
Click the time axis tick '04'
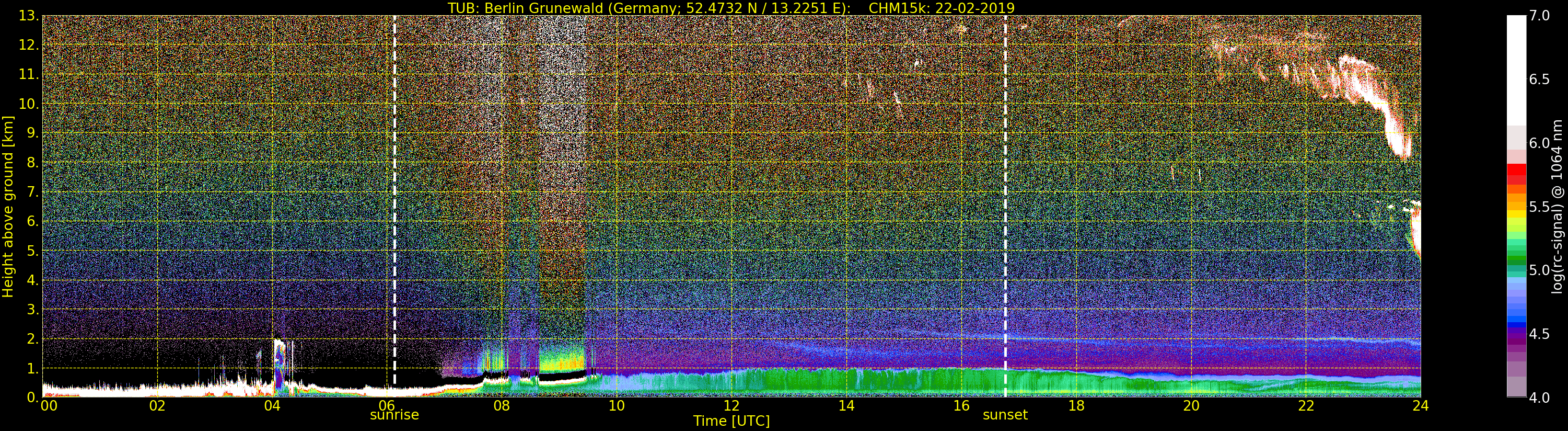pyautogui.click(x=272, y=405)
